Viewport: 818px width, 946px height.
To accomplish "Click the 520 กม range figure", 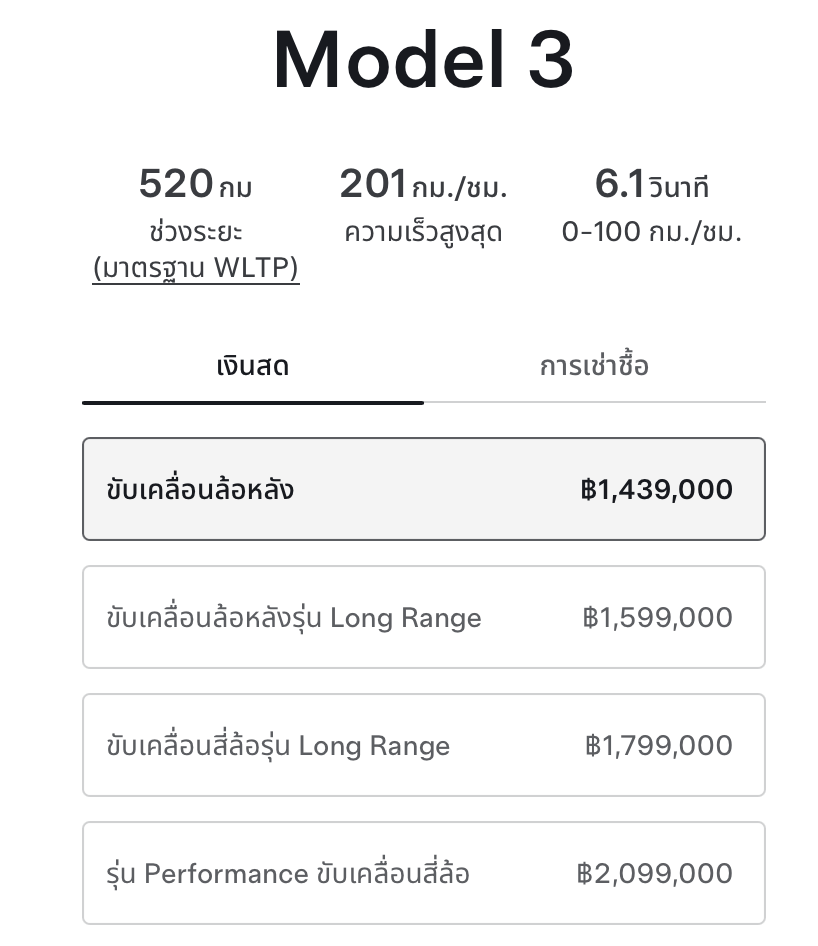I will point(195,185).
